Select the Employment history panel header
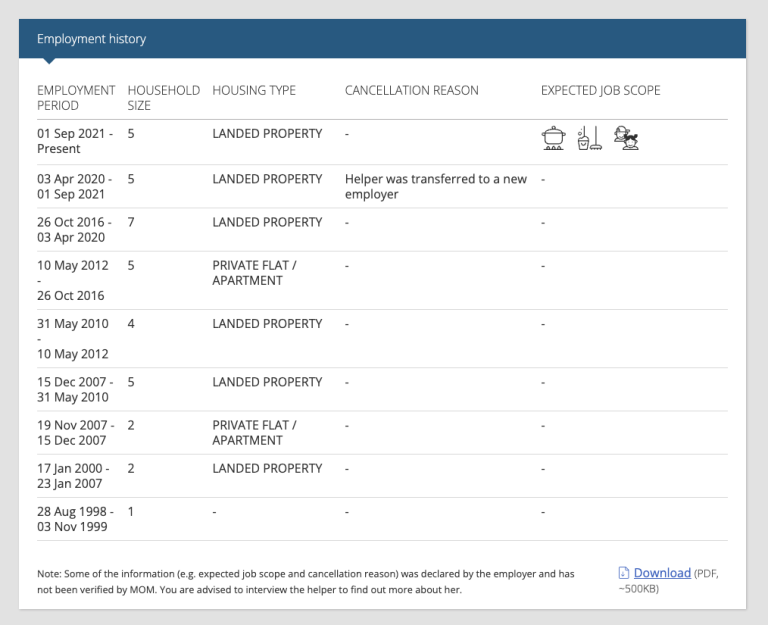 [382, 39]
